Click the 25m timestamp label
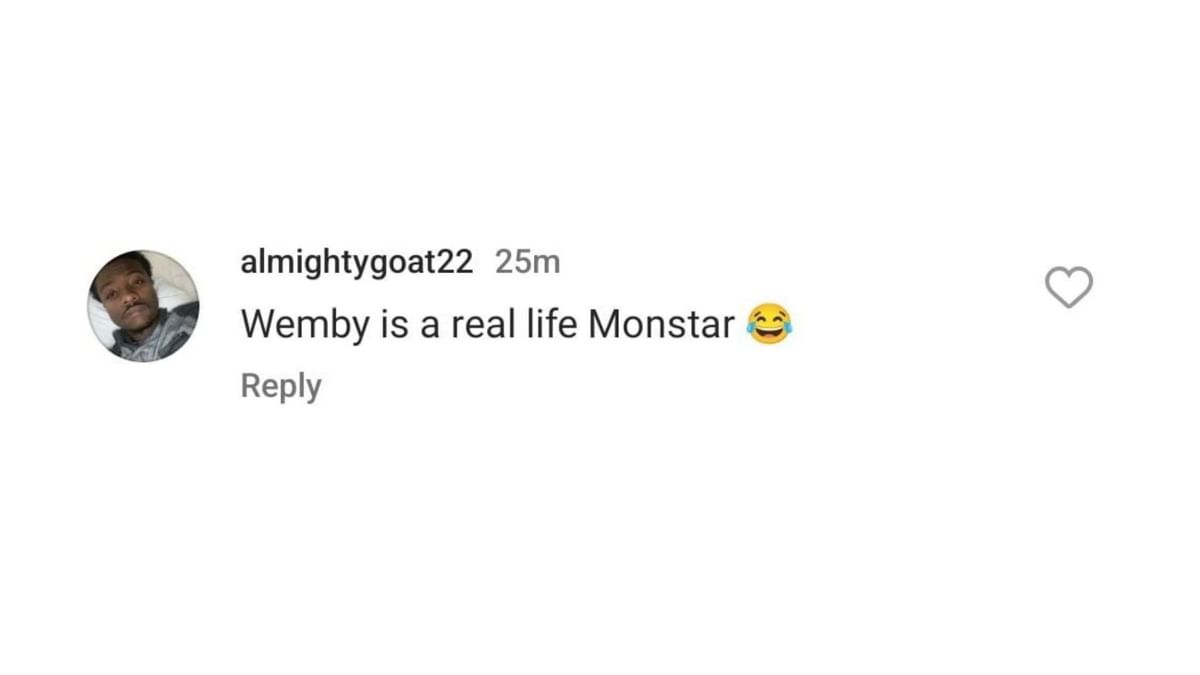 [x=528, y=262]
